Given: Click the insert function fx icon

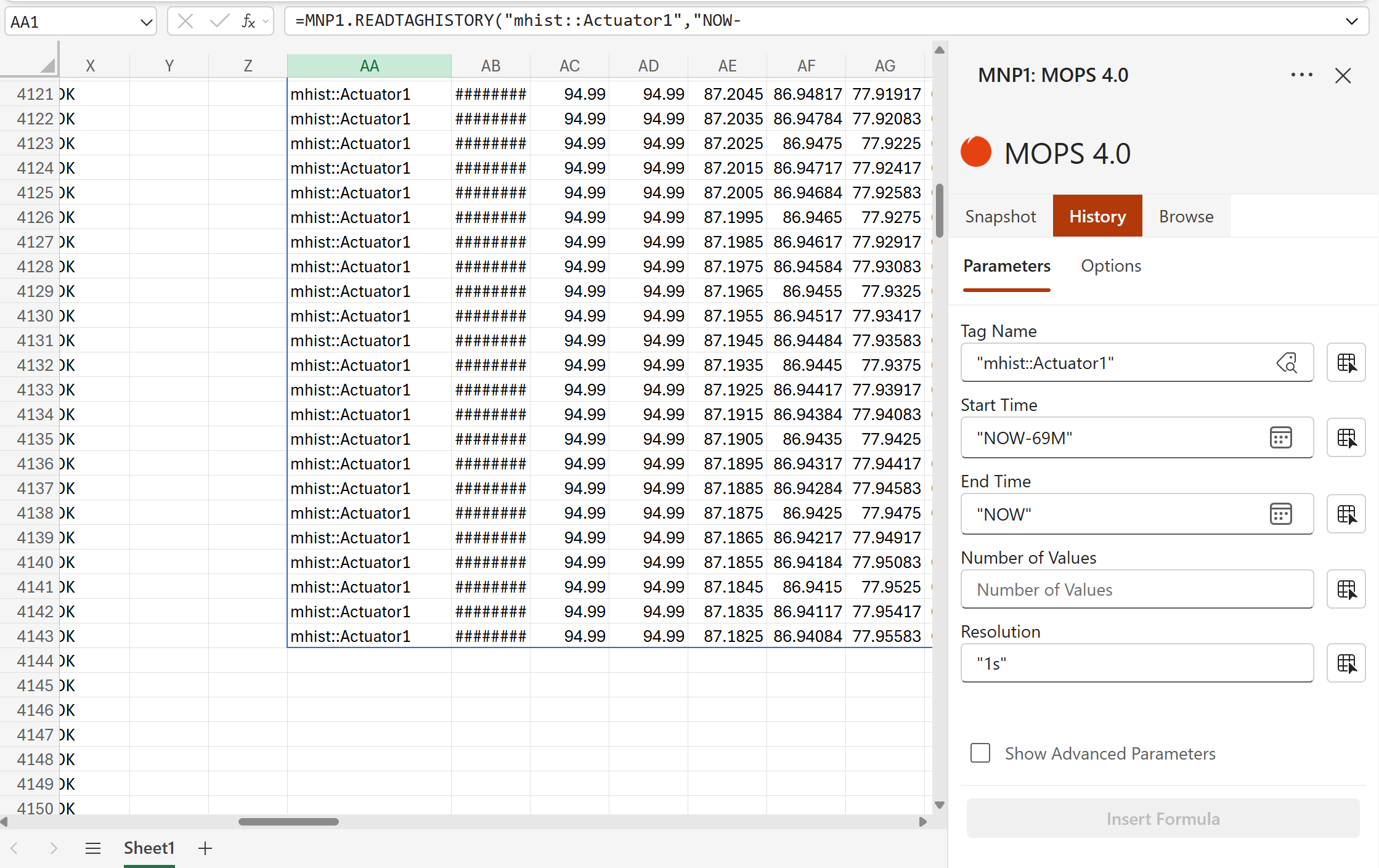Looking at the screenshot, I should [248, 22].
